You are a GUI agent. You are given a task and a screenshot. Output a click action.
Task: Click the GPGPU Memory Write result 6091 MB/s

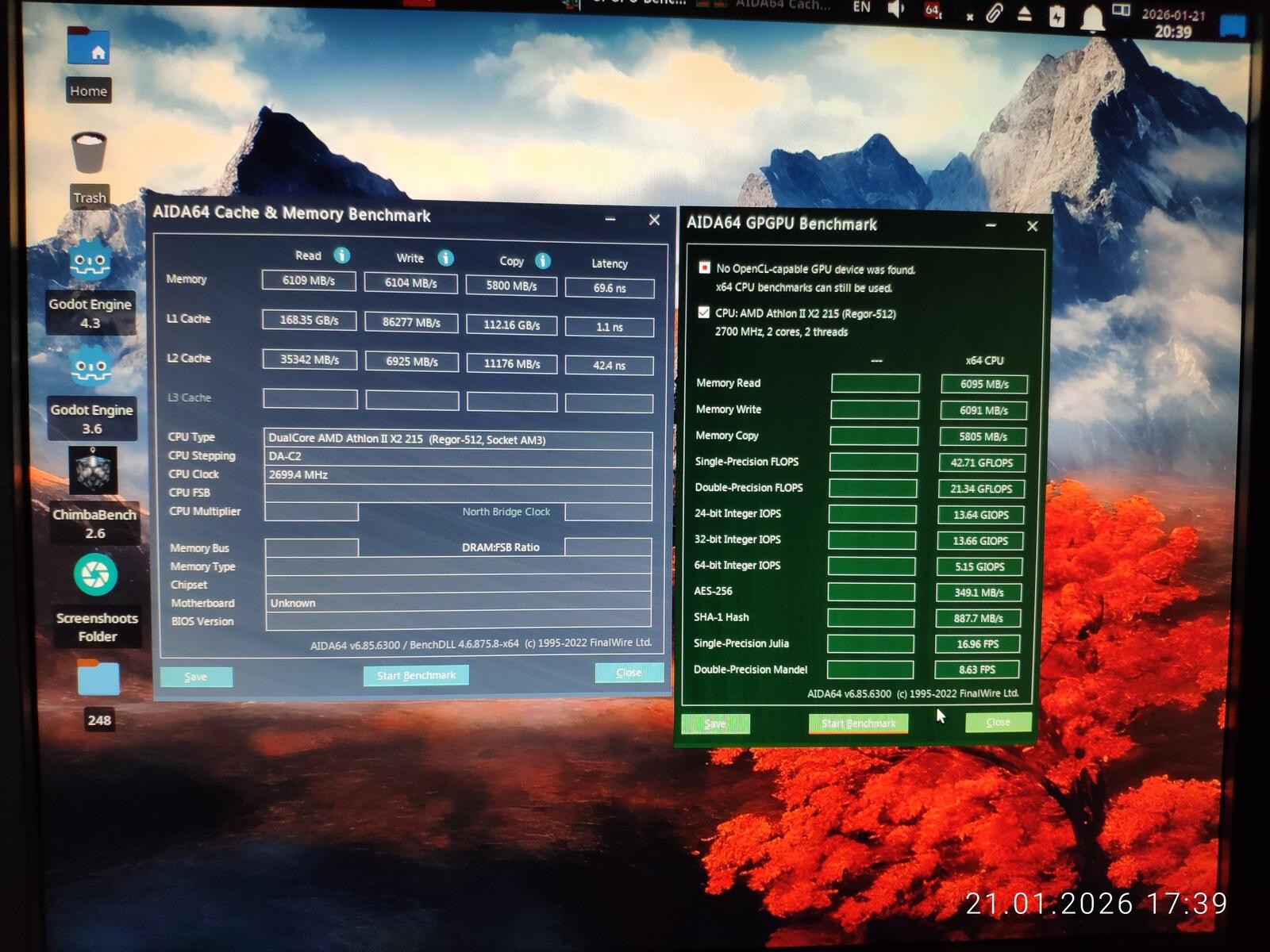(x=983, y=410)
